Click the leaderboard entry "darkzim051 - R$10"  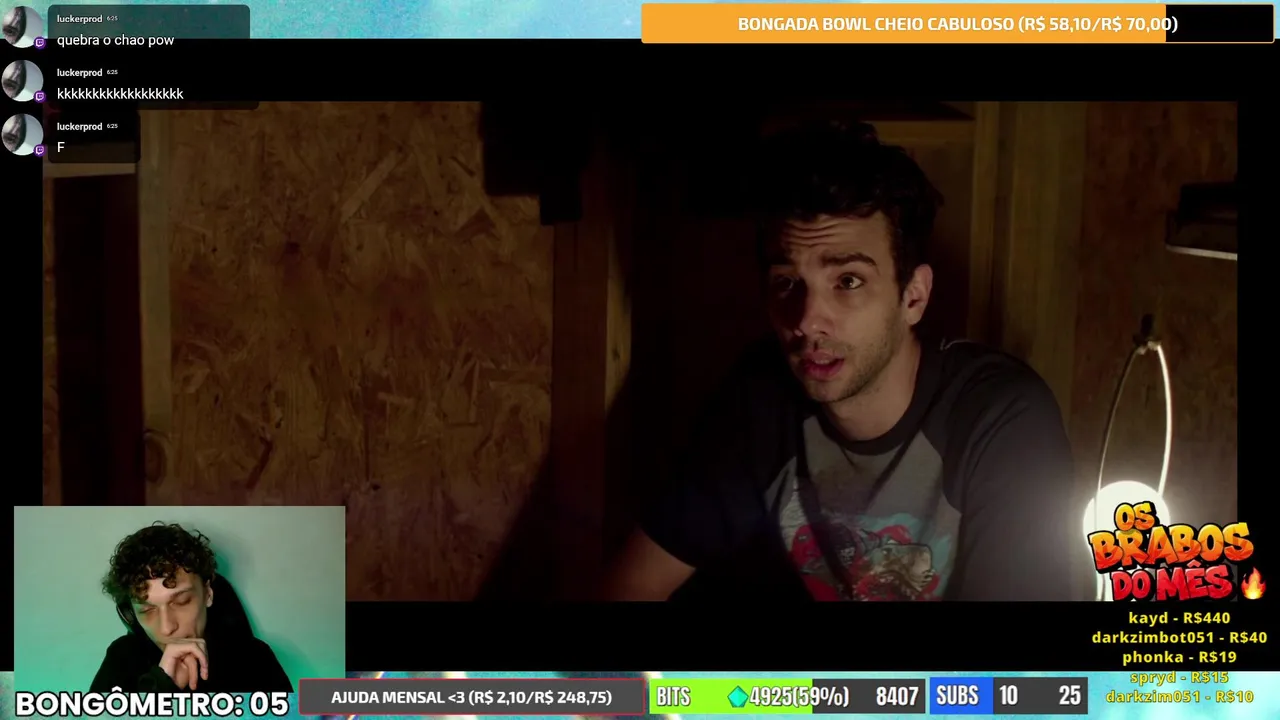tap(1179, 697)
